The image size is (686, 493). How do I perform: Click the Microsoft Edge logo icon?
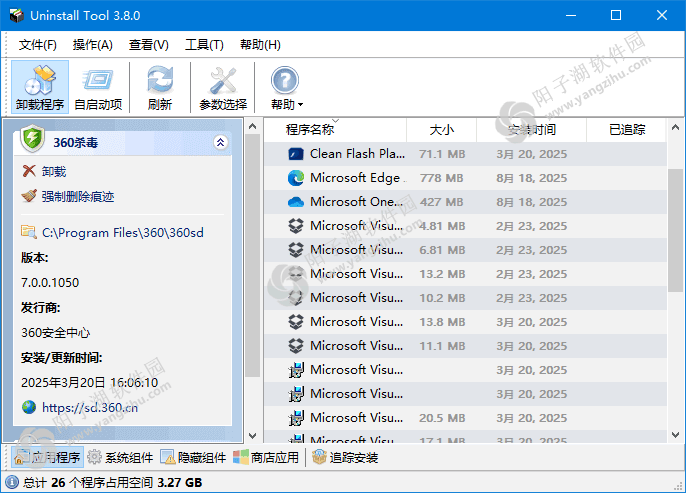tap(296, 178)
